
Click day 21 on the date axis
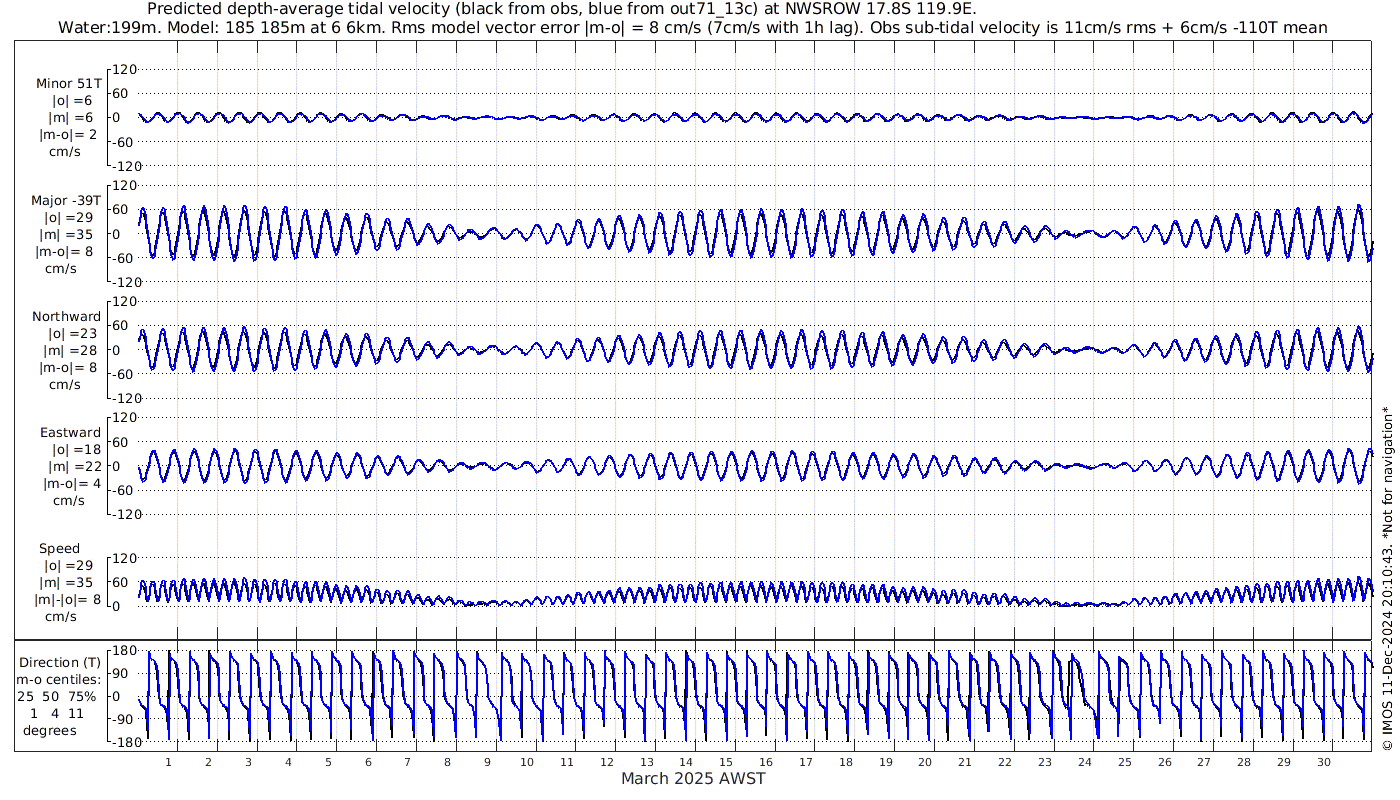(x=965, y=762)
